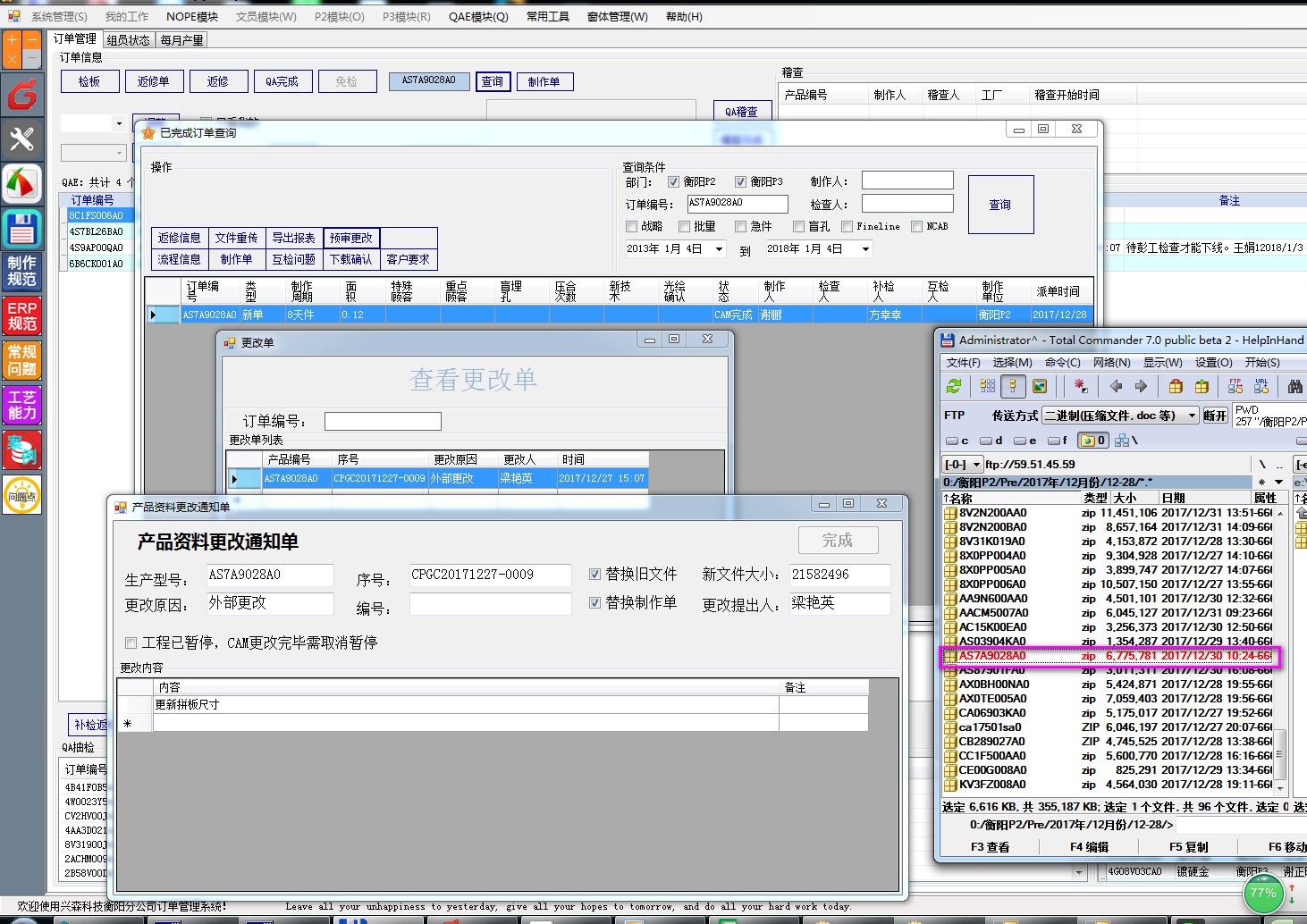Viewport: 1307px width, 924px height.
Task: Enable the 工程已暂停 checkbox
Action: pos(131,643)
